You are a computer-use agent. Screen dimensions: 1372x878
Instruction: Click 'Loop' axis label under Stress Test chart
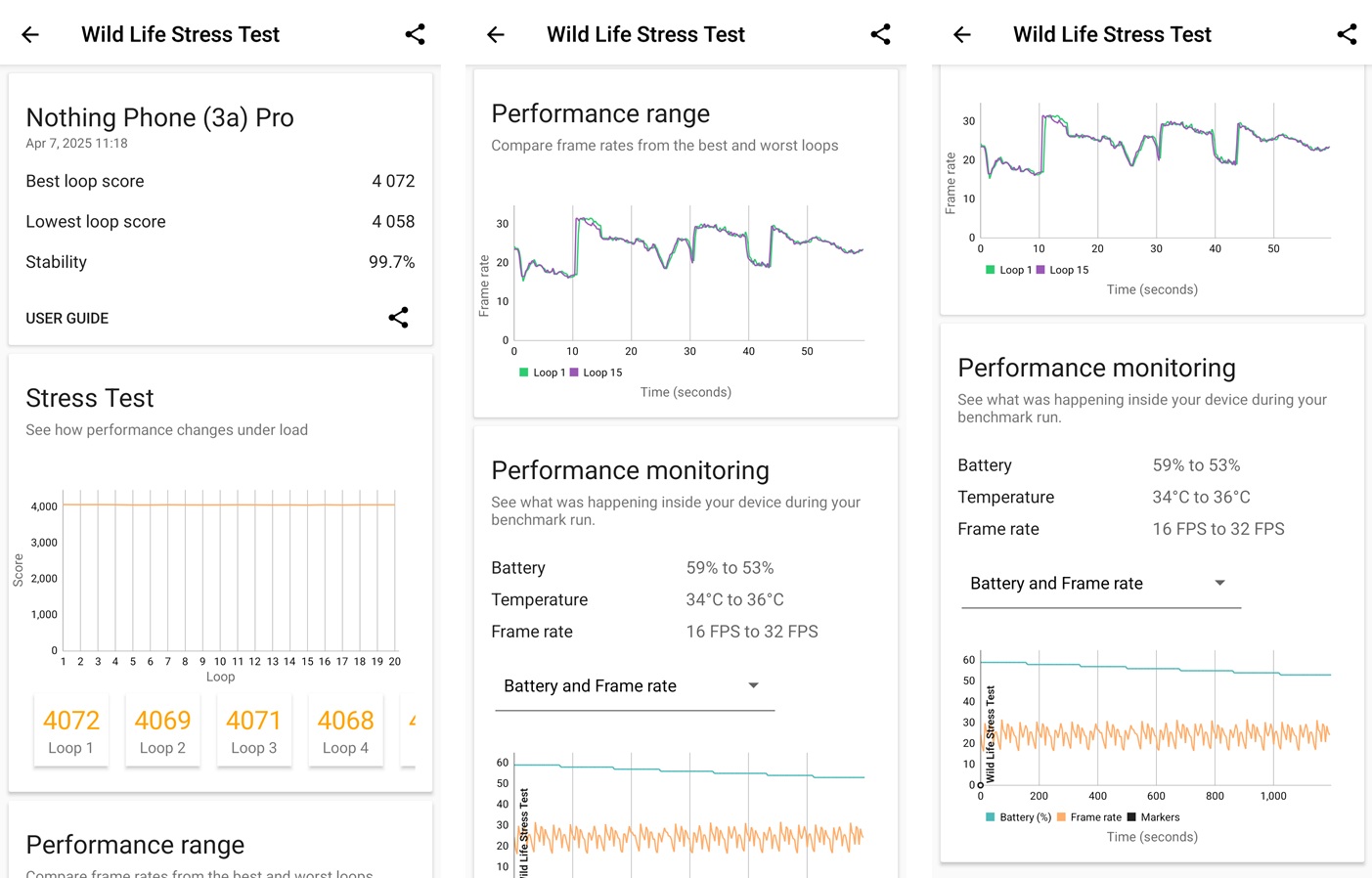(x=220, y=677)
